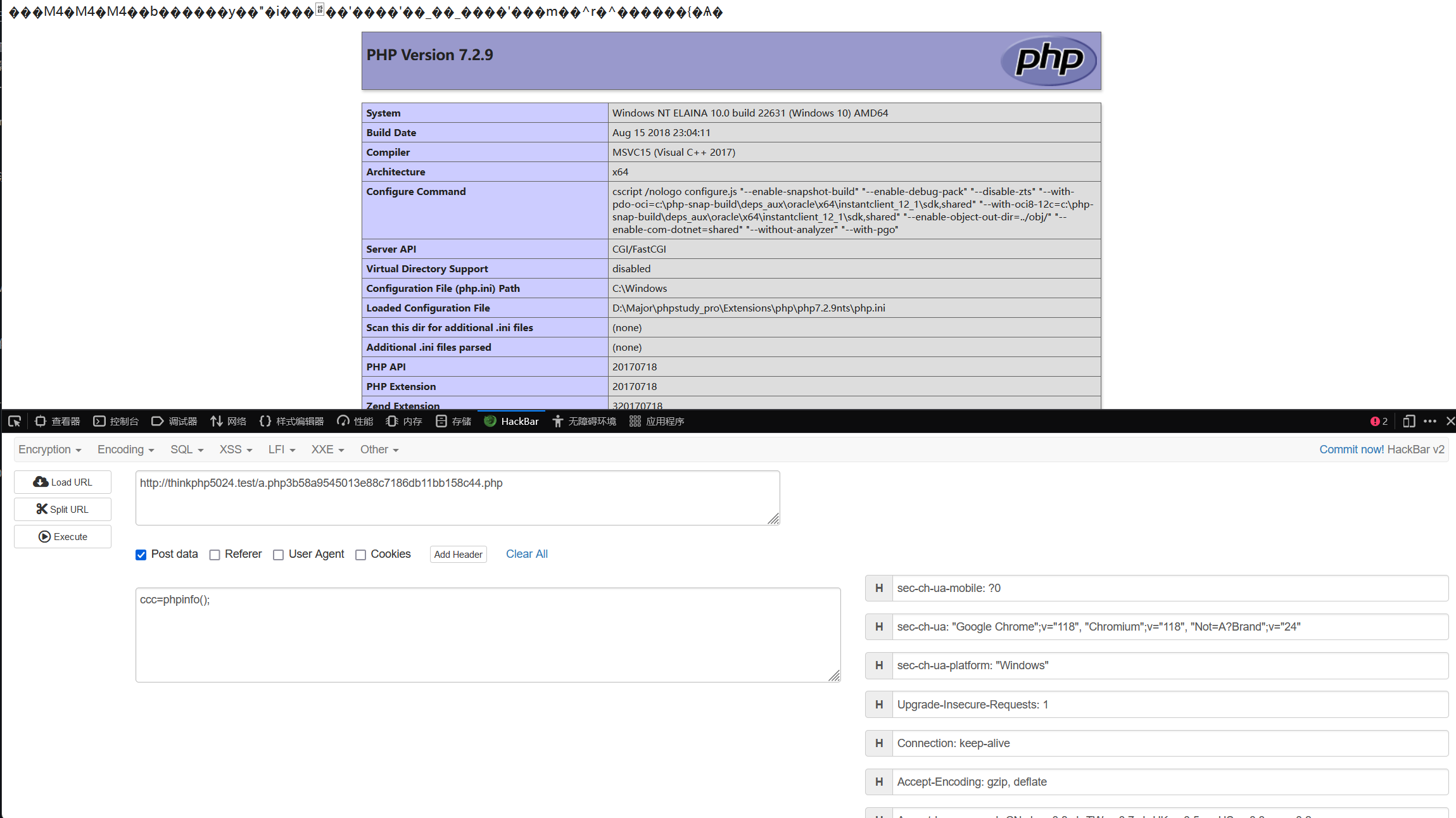Enable the Referer checkbox
The image size is (1456, 818).
tap(215, 555)
